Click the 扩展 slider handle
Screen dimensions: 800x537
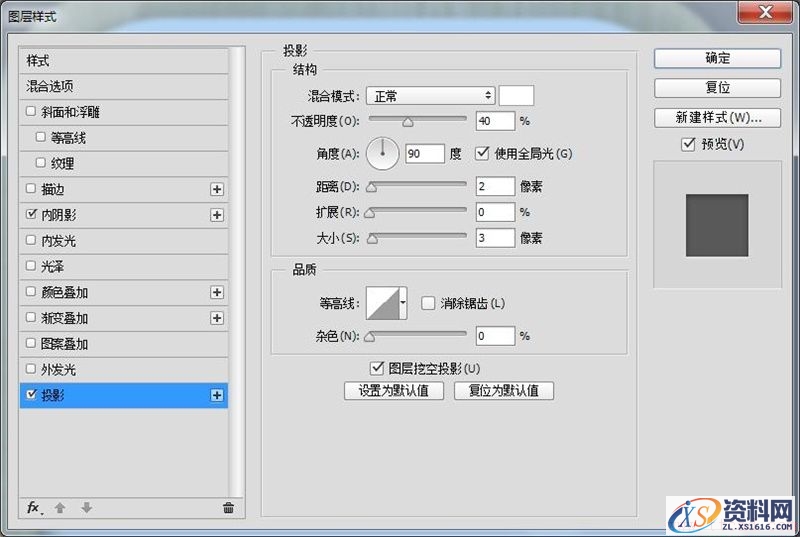(x=370, y=214)
